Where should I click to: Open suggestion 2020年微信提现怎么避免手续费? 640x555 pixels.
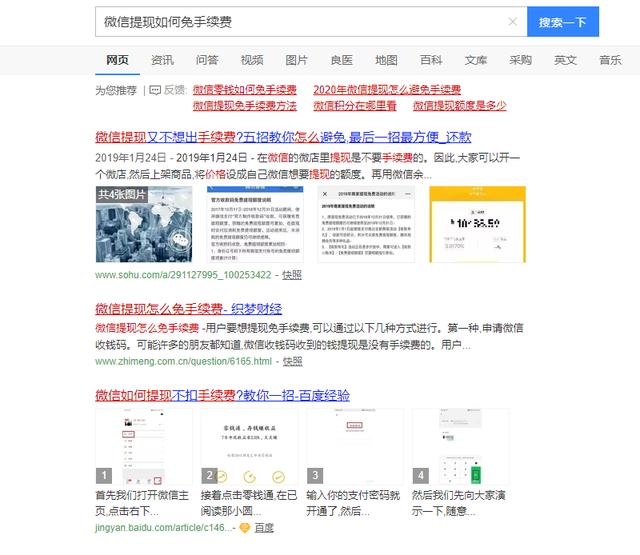[x=387, y=90]
